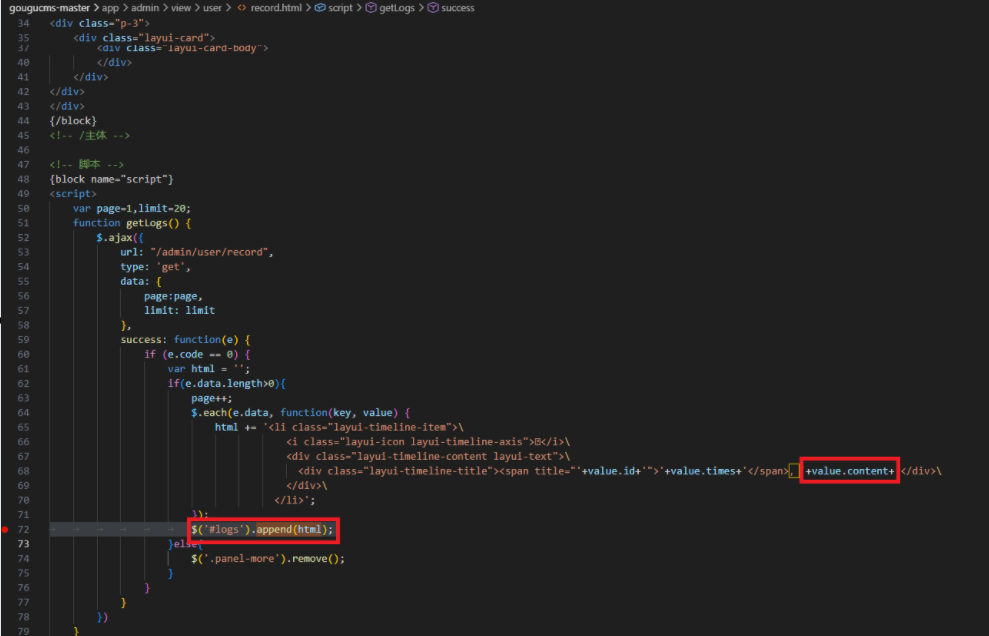Viewport: 989px width, 636px height.
Task: Click the success breadcrumb symbol label
Action: 458,8
